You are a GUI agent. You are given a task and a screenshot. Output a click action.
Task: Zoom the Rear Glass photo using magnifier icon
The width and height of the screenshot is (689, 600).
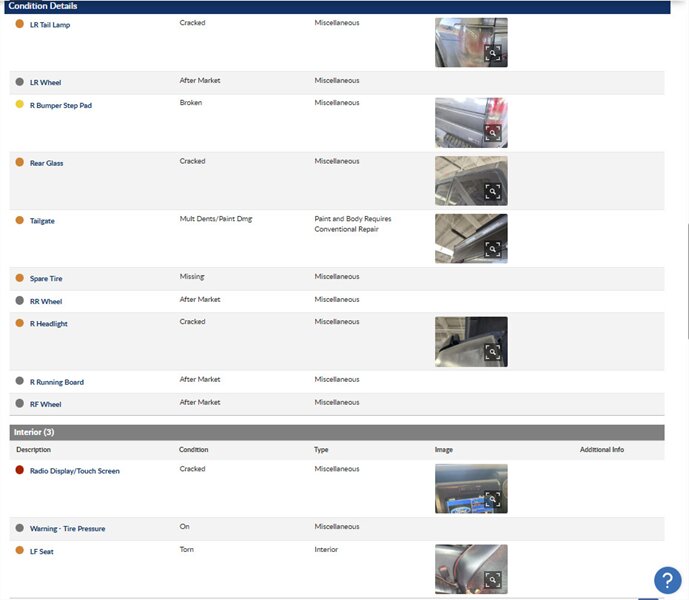click(x=492, y=191)
